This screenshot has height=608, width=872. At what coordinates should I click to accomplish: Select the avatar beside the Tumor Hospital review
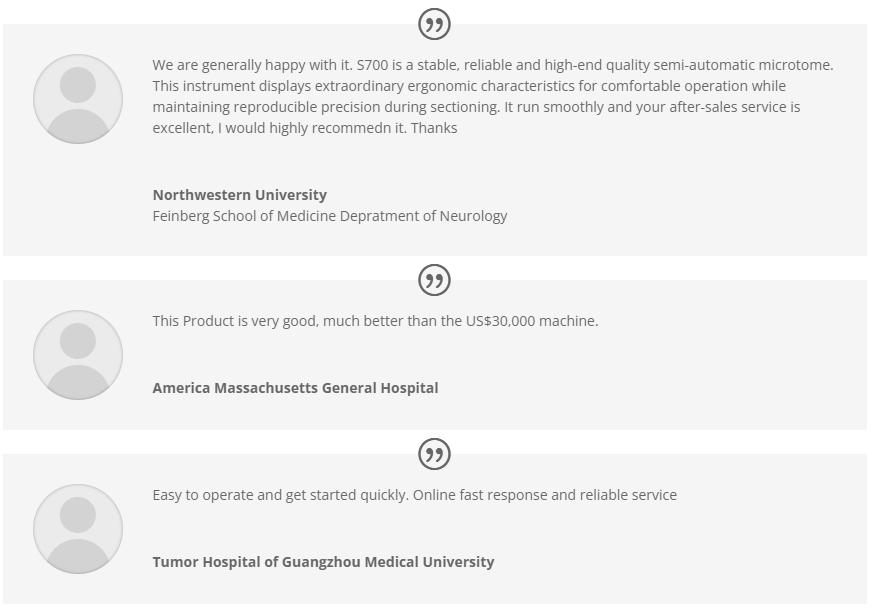click(x=78, y=529)
